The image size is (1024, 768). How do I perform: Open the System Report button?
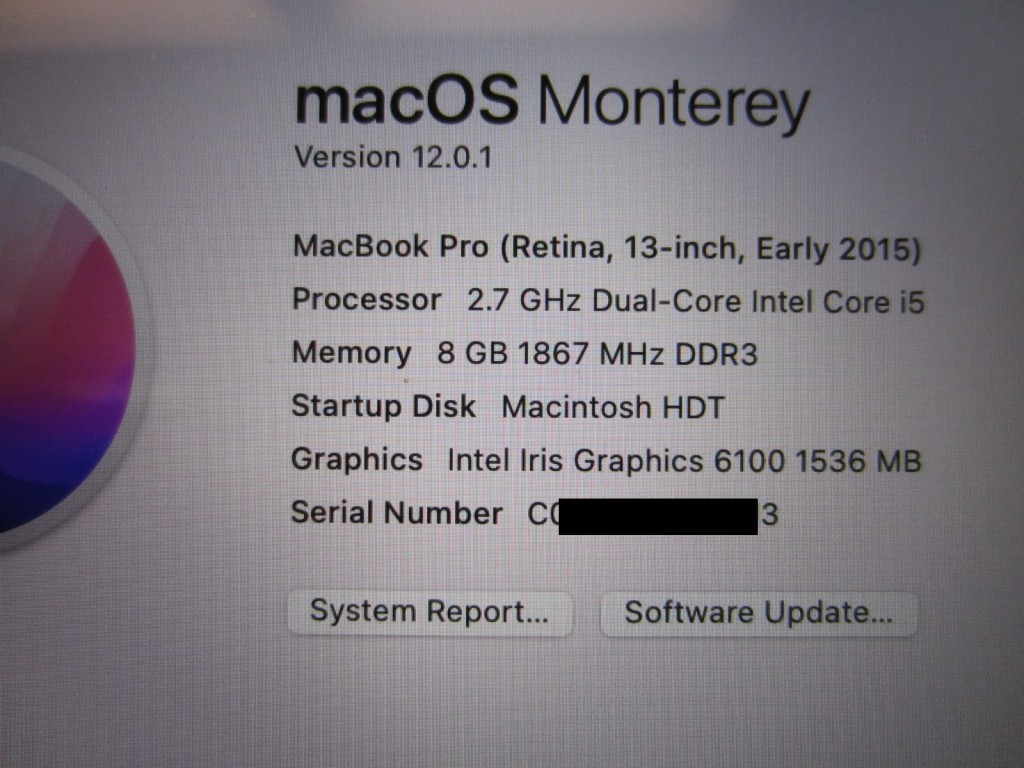coord(430,613)
